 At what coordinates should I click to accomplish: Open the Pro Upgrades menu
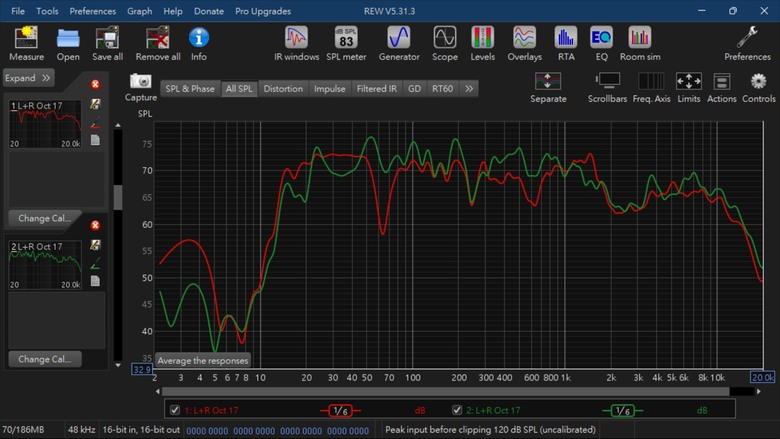coord(263,11)
